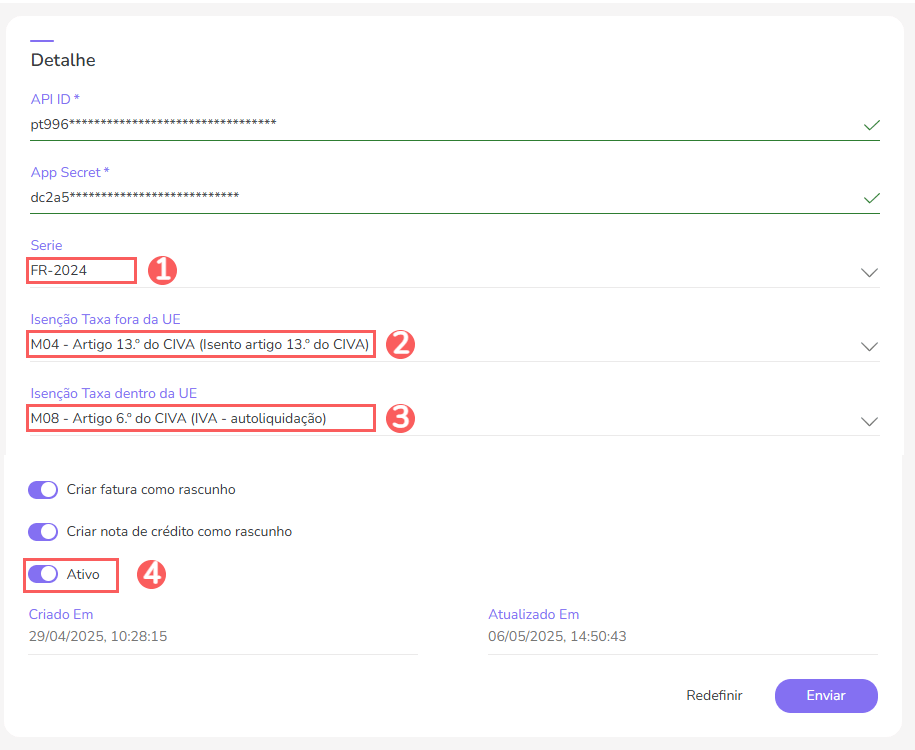The image size is (915, 750).
Task: Disable 'Criar nota de crédito como rascunho' switch
Action: 43,532
